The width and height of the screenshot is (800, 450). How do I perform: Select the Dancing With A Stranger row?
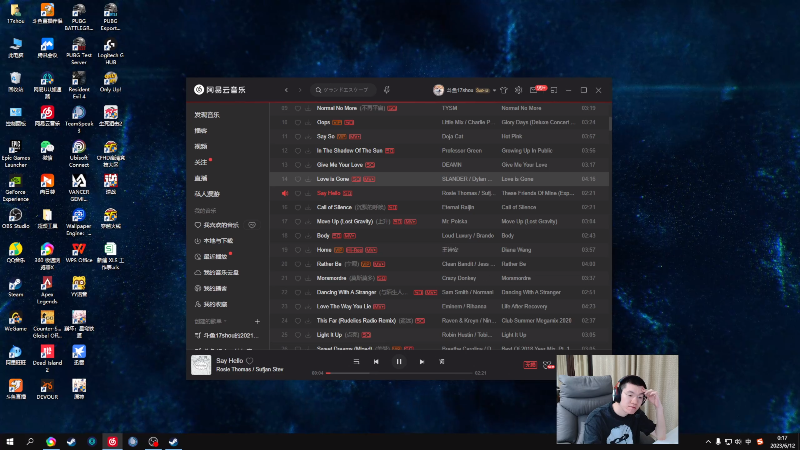439,292
